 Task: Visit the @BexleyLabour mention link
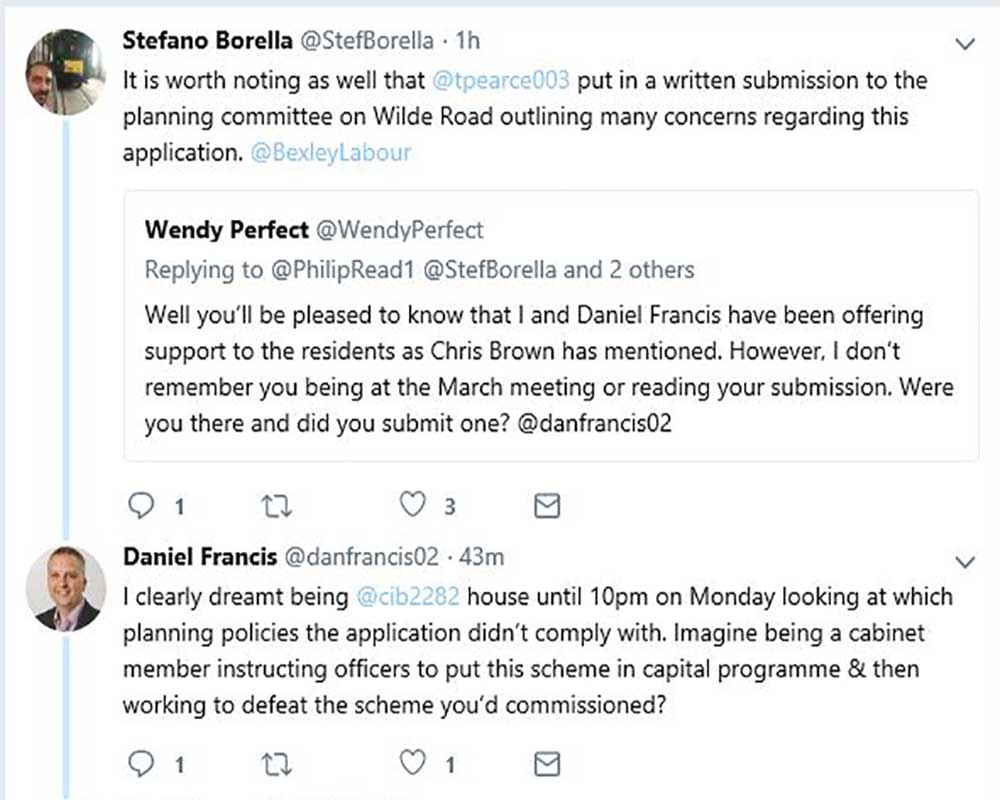331,153
